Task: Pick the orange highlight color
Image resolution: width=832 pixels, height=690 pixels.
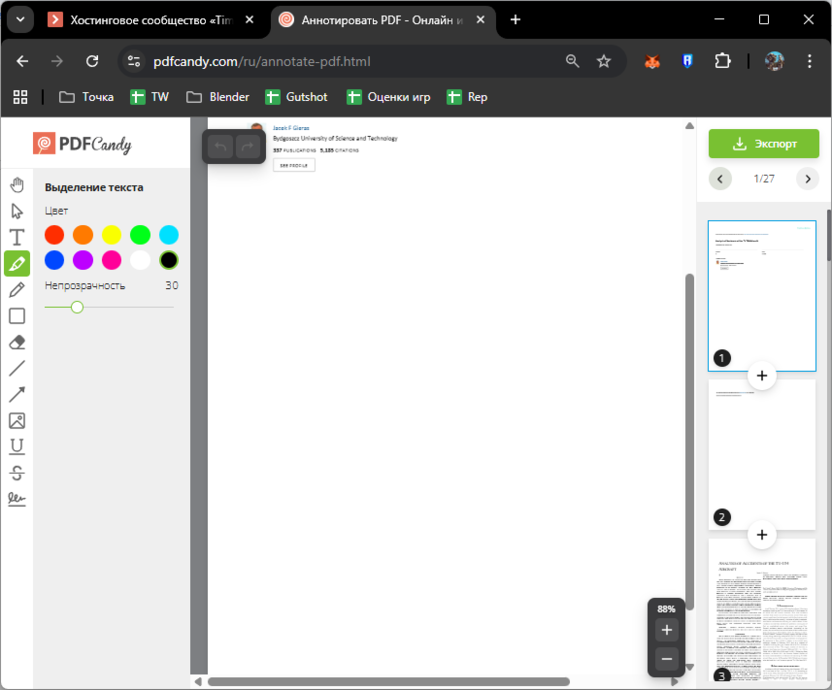Action: coord(83,235)
